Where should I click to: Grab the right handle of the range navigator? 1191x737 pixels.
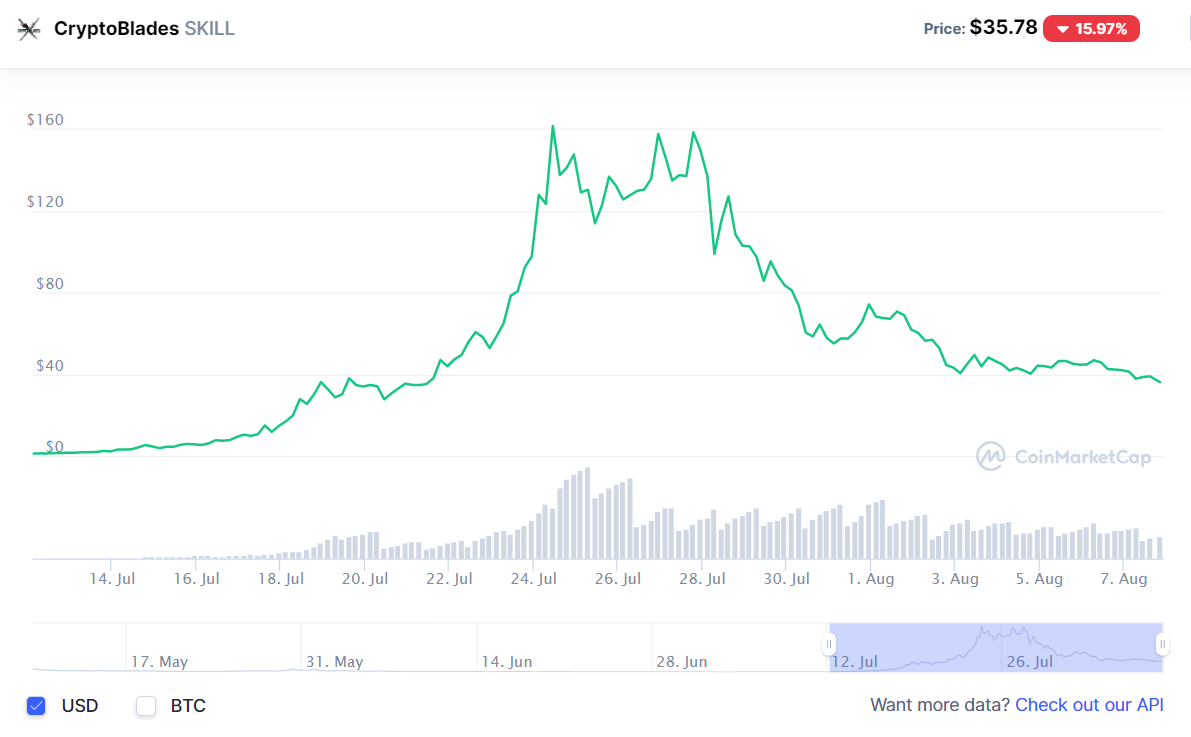(1163, 644)
